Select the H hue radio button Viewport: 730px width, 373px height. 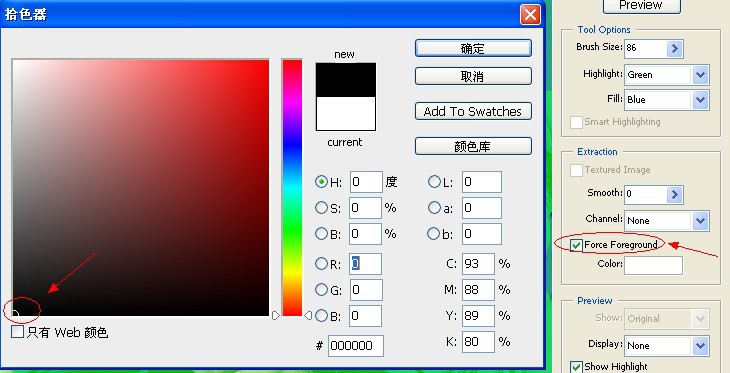[x=321, y=182]
